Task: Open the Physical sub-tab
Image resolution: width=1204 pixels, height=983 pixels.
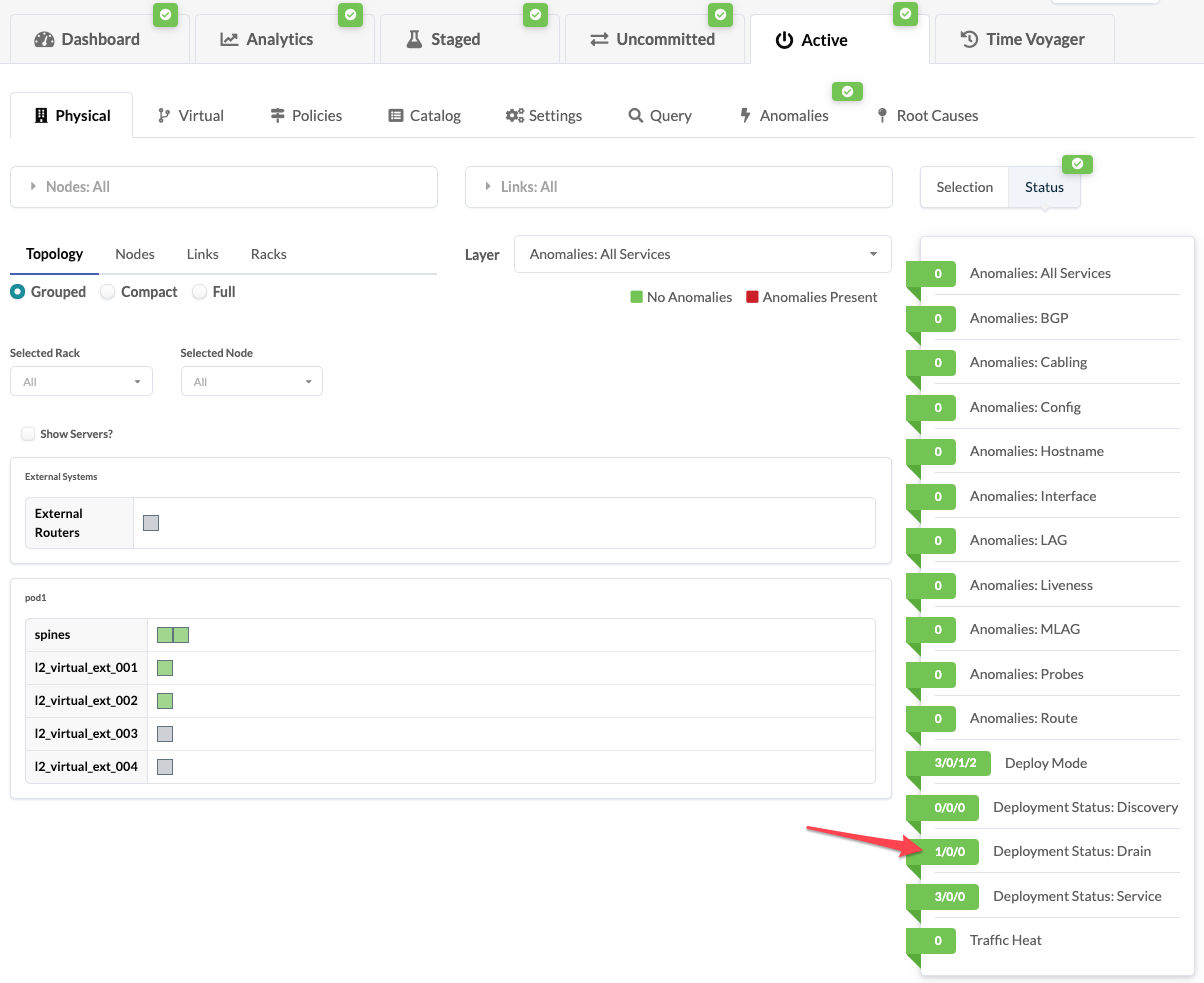Action: click(x=72, y=116)
